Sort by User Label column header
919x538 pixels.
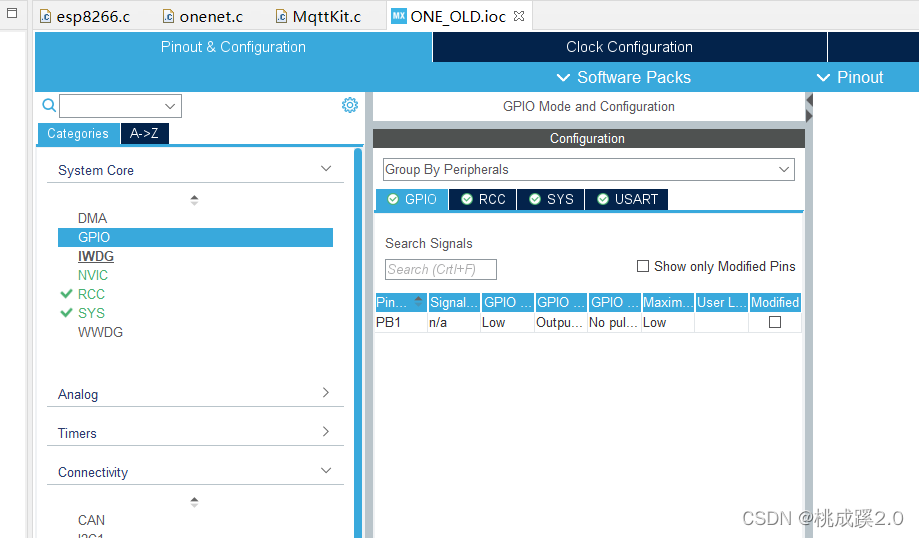point(721,302)
